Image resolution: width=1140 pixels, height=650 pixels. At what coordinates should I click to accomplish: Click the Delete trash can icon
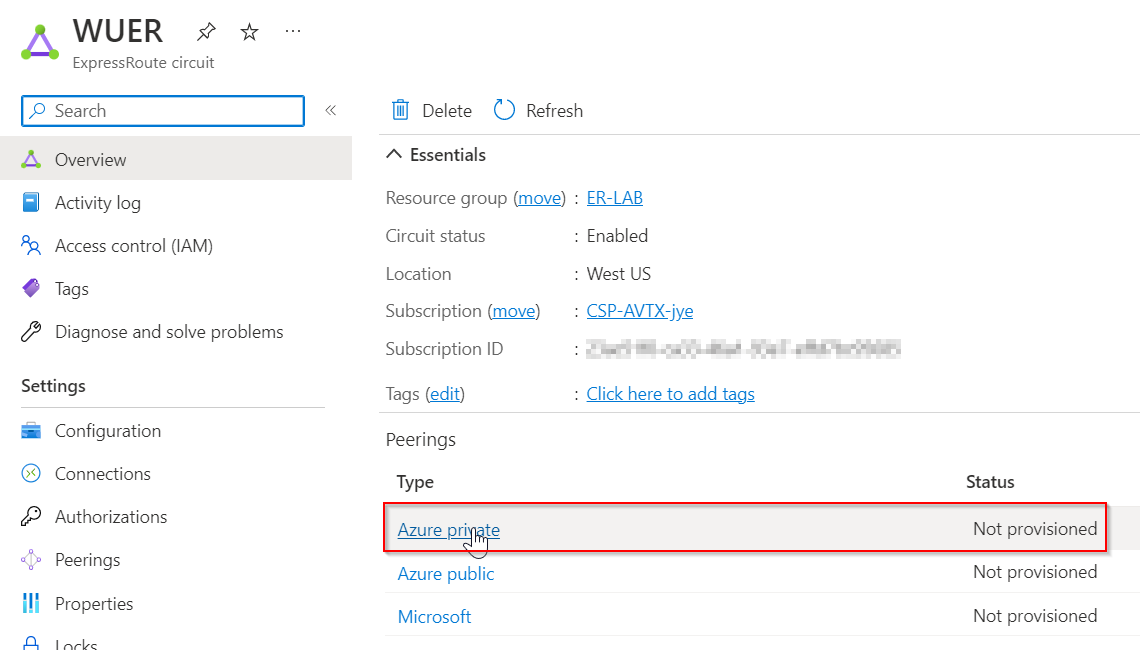(401, 110)
